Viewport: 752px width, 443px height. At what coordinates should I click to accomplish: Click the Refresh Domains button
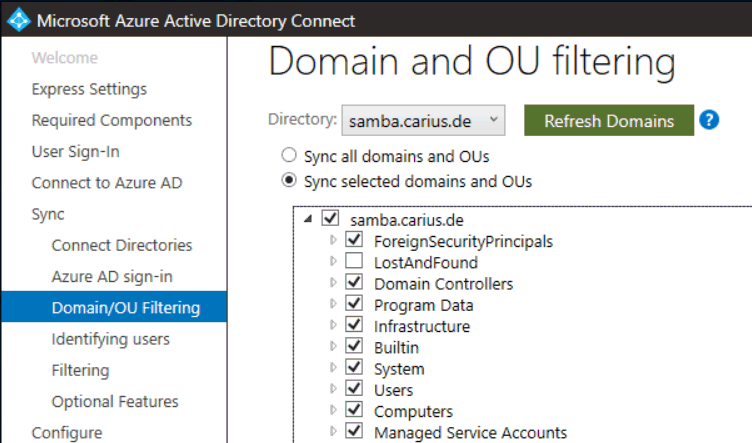609,120
